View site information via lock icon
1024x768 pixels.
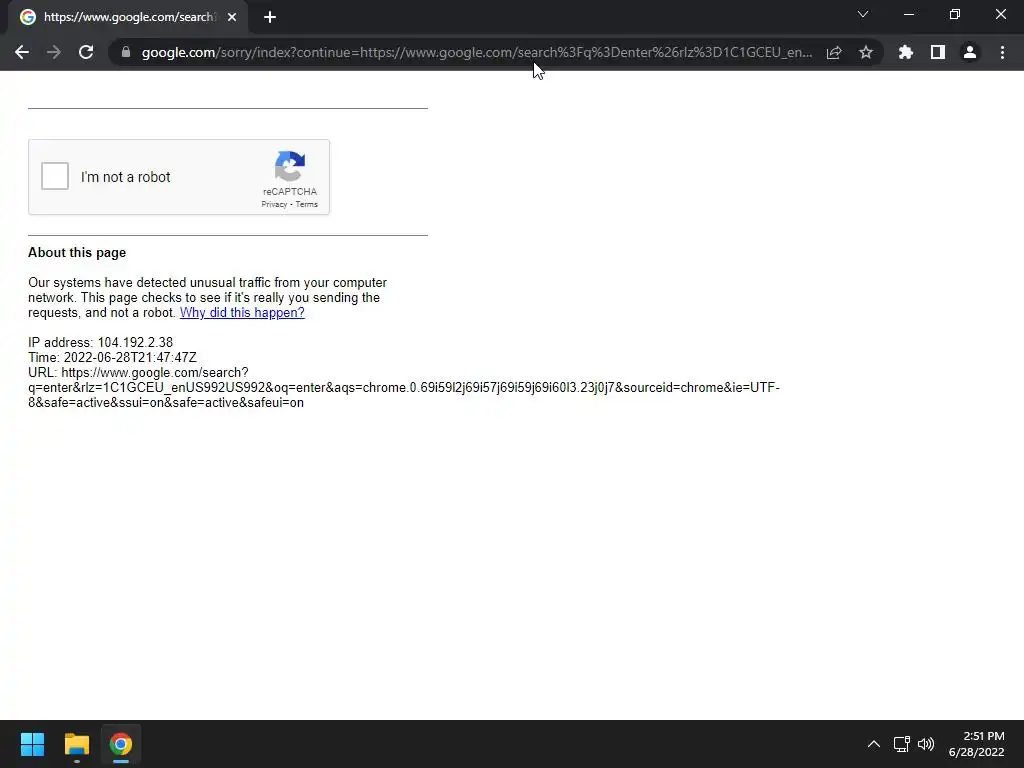pos(126,52)
